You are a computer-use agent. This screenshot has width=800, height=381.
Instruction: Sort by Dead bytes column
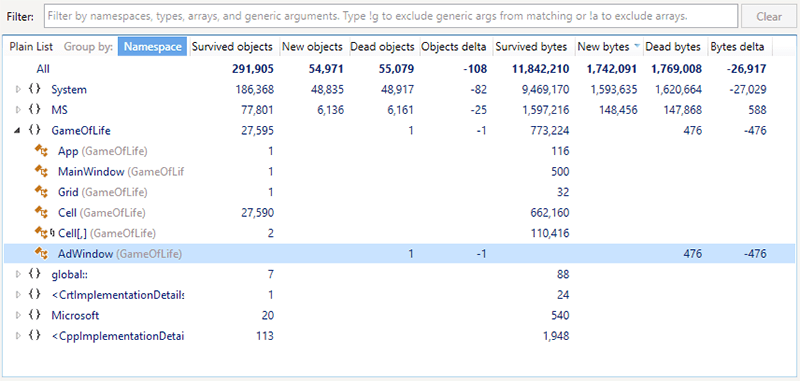coord(673,46)
